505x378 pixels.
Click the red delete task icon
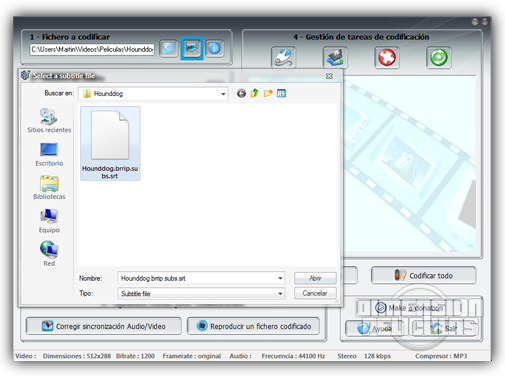(x=387, y=57)
